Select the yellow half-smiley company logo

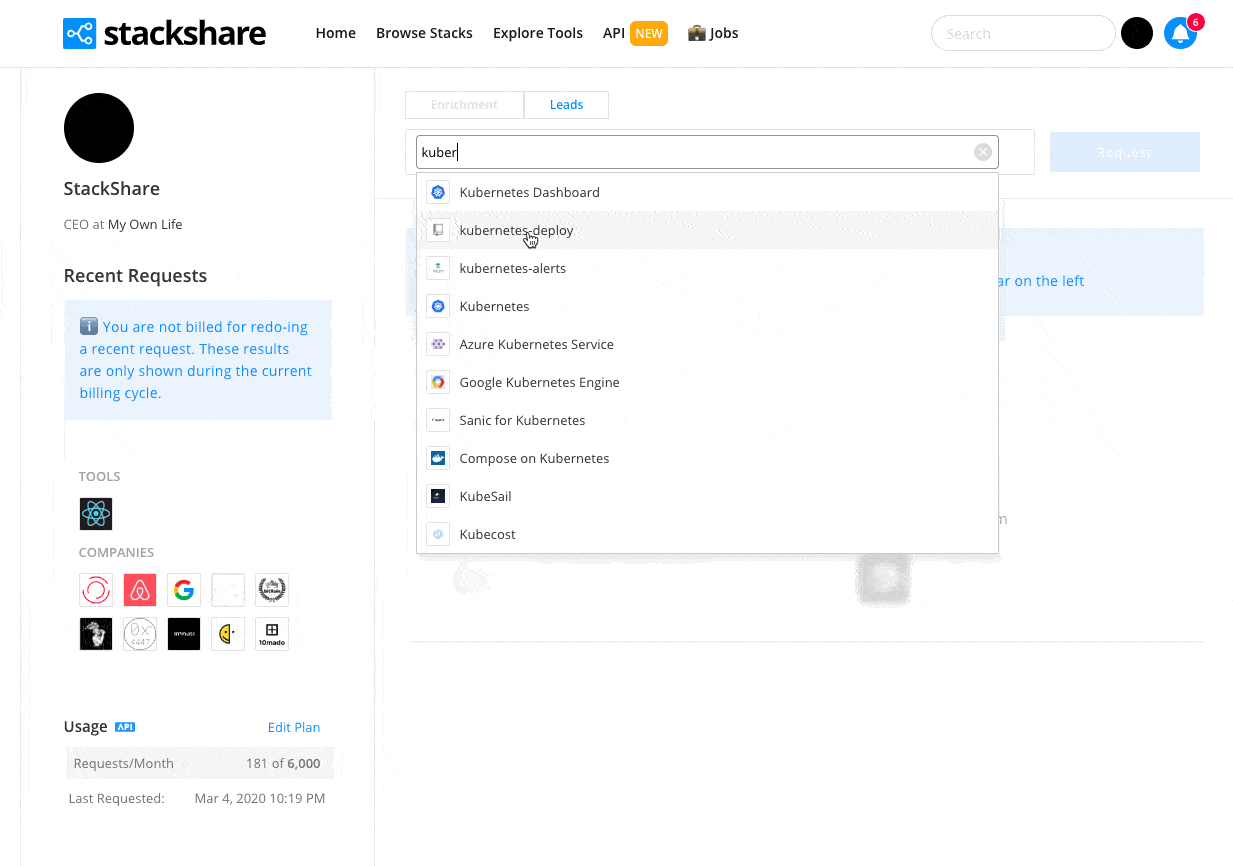click(228, 634)
